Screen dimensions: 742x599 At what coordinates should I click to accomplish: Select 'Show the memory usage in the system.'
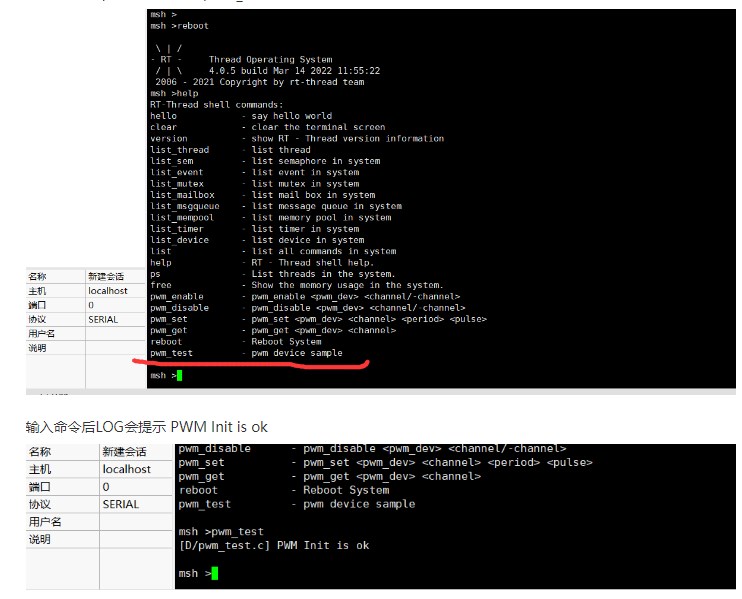coord(347,285)
